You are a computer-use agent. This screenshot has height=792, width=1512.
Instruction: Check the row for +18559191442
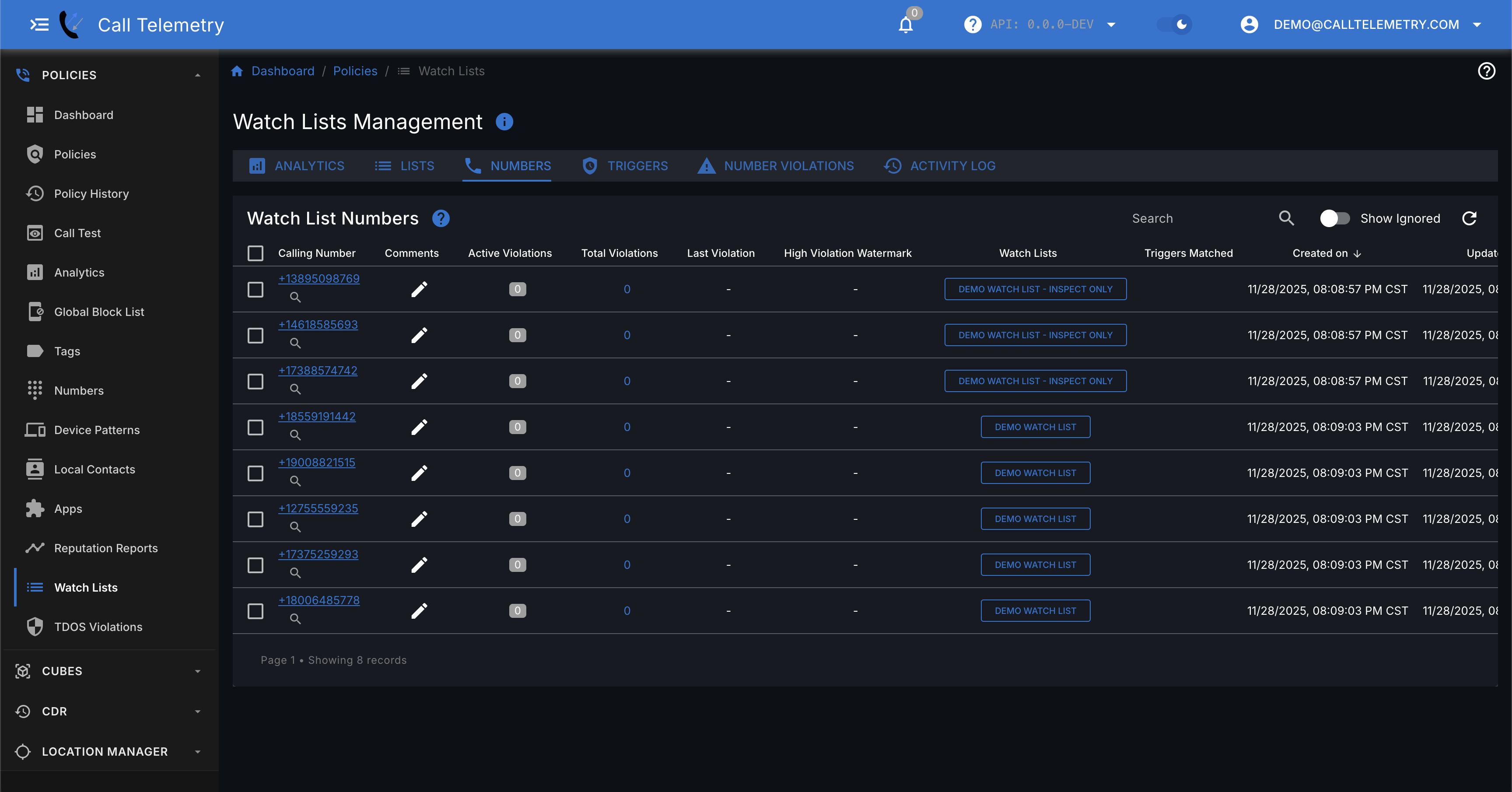(x=255, y=428)
